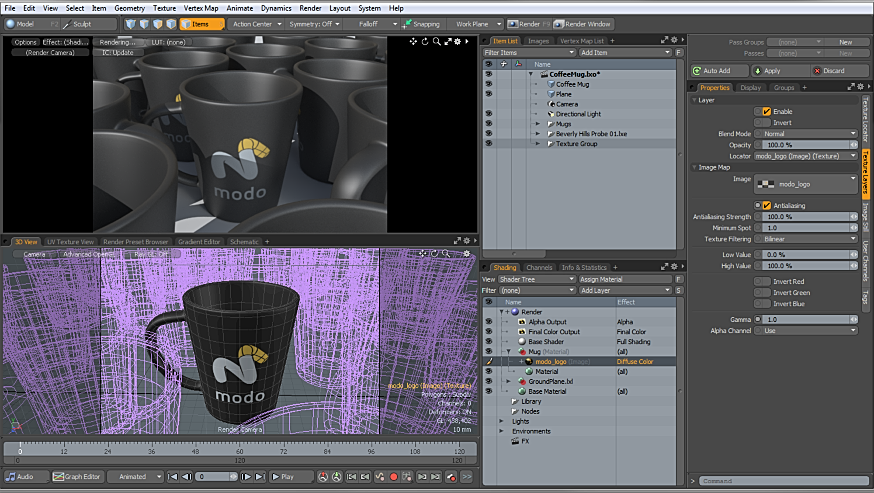The image size is (874, 493).
Task: Open the Vertex Map menu
Action: click(201, 8)
